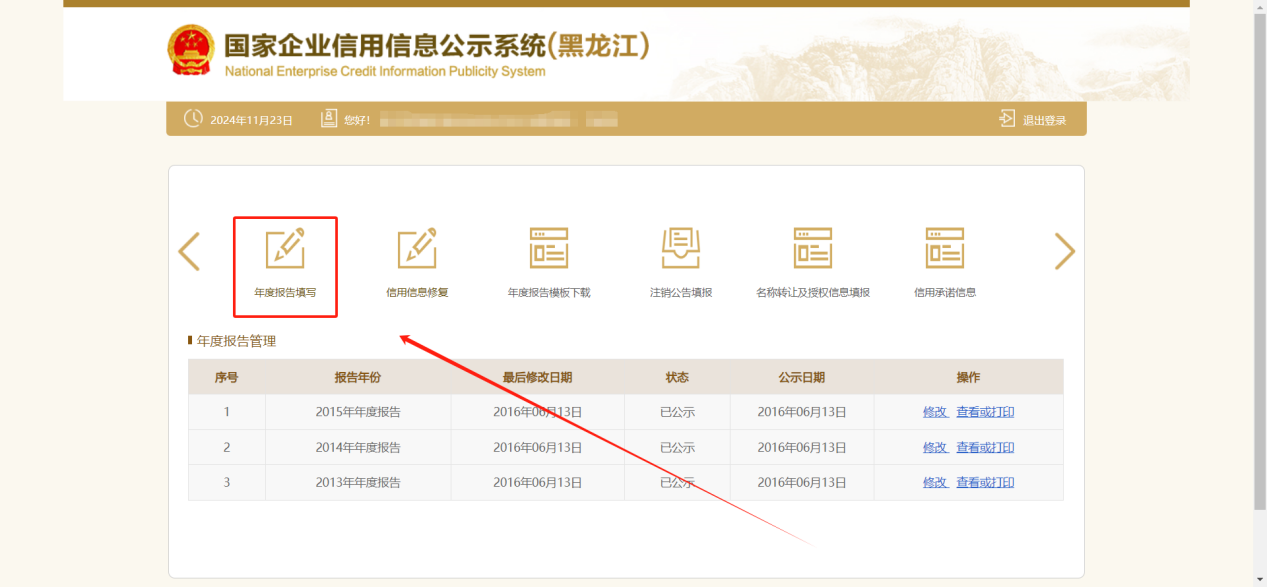Click the 报告年份 column header

coord(357,377)
